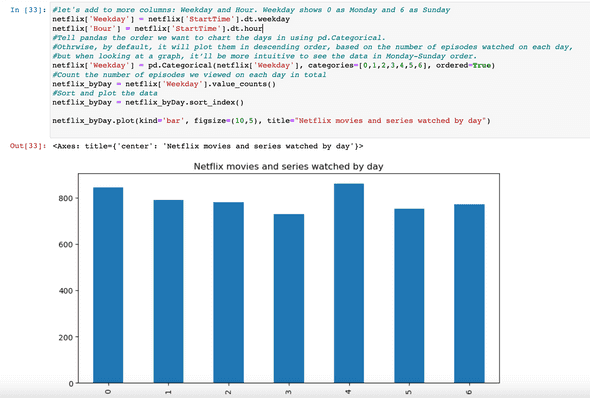Click the .value_counts() call
The width and height of the screenshot is (590, 398).
click(242, 84)
